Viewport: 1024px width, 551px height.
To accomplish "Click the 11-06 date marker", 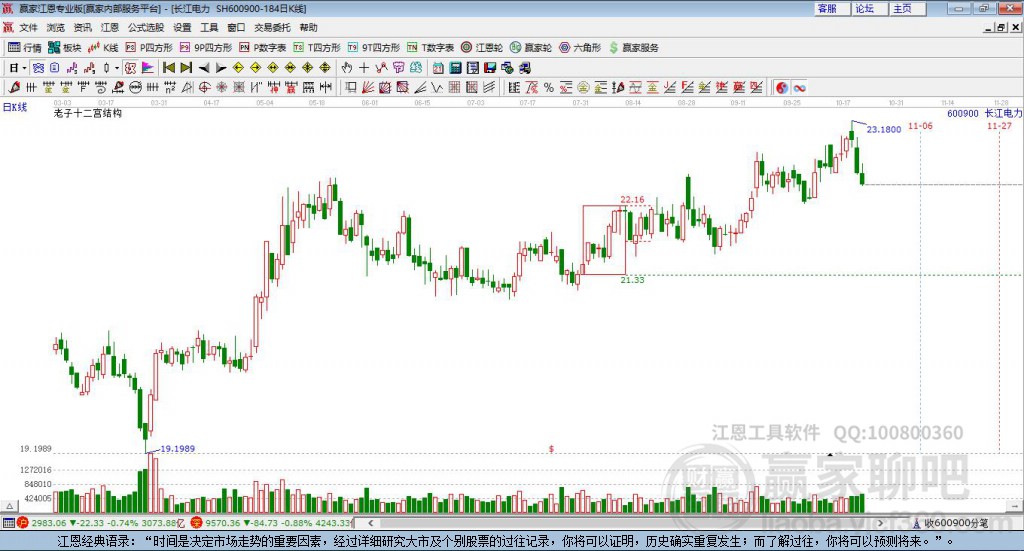I will coord(920,126).
